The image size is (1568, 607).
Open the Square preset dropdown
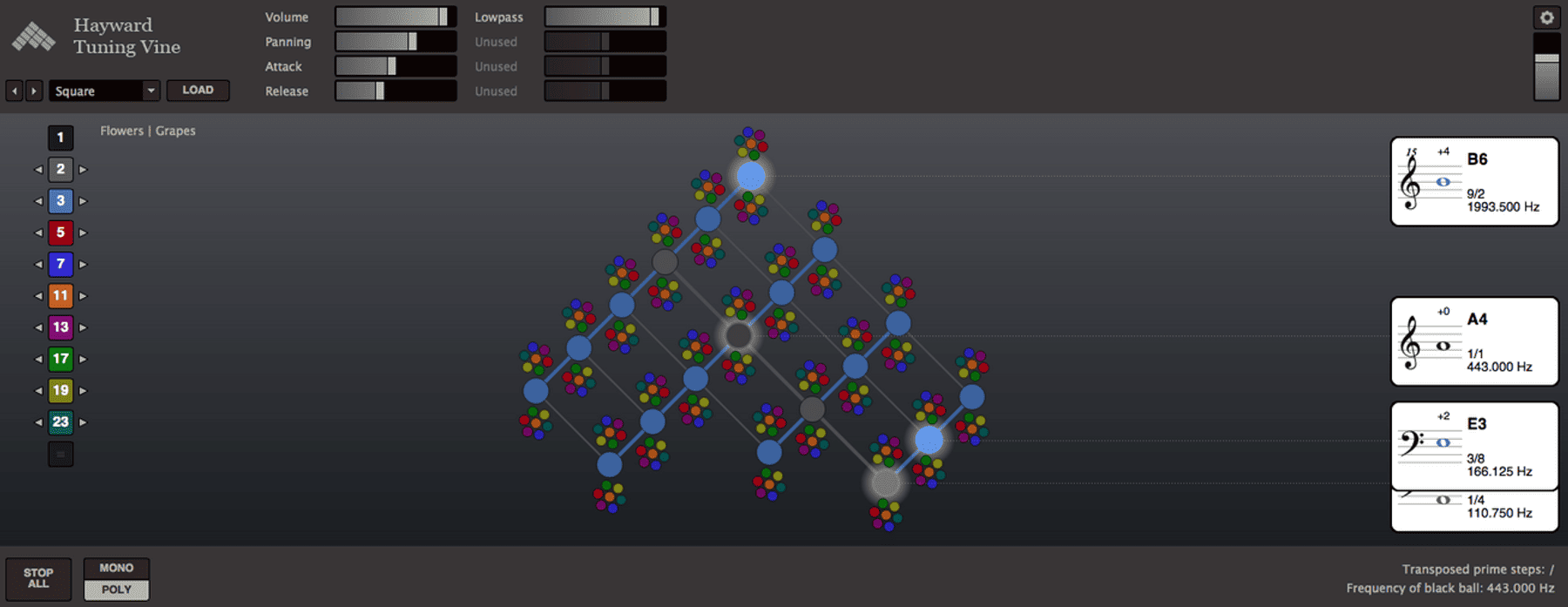(x=105, y=91)
